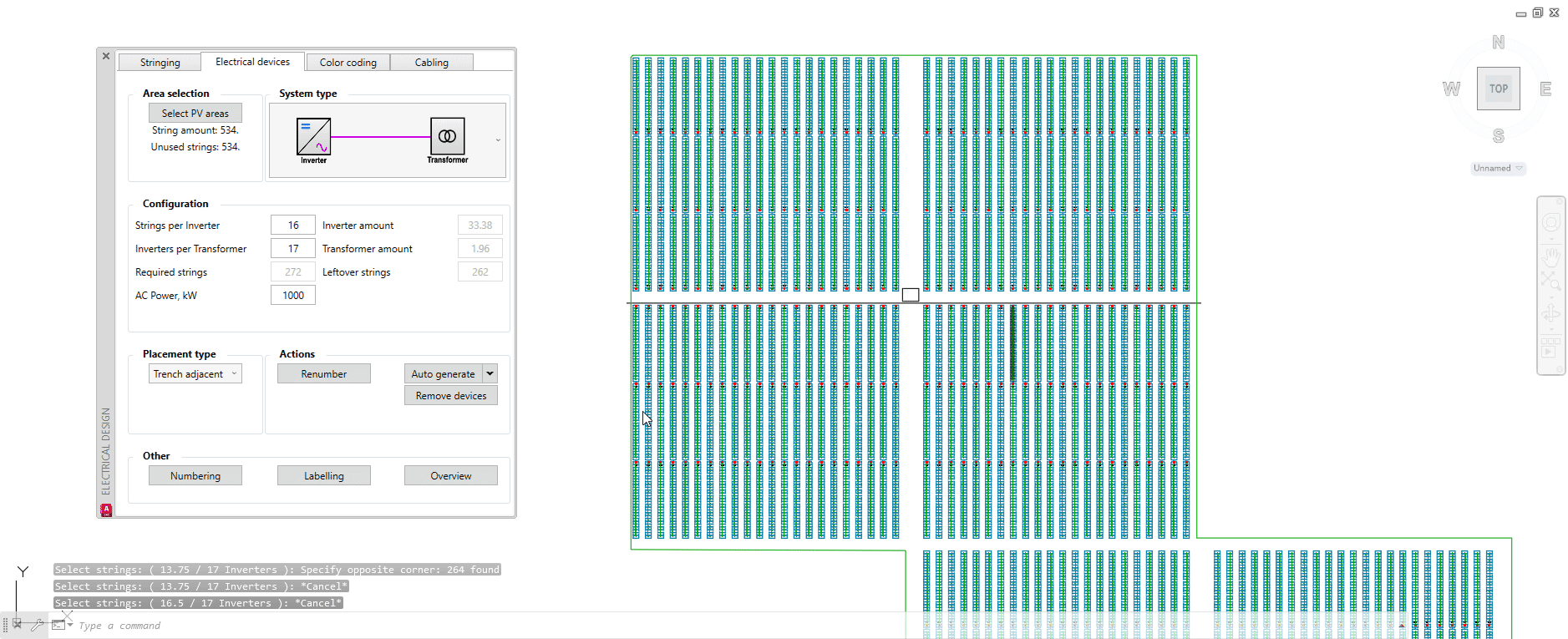Click the N compass direction on ViewCube
The width and height of the screenshot is (1568, 639).
pos(1498,43)
